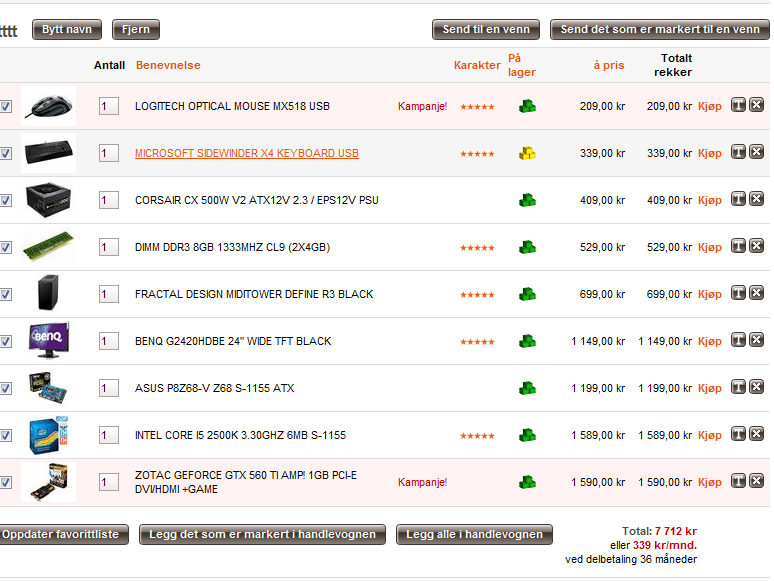The image size is (774, 581).
Task: Uncheck the Intel Core i5 2500K checkbox
Action: pos(5,435)
